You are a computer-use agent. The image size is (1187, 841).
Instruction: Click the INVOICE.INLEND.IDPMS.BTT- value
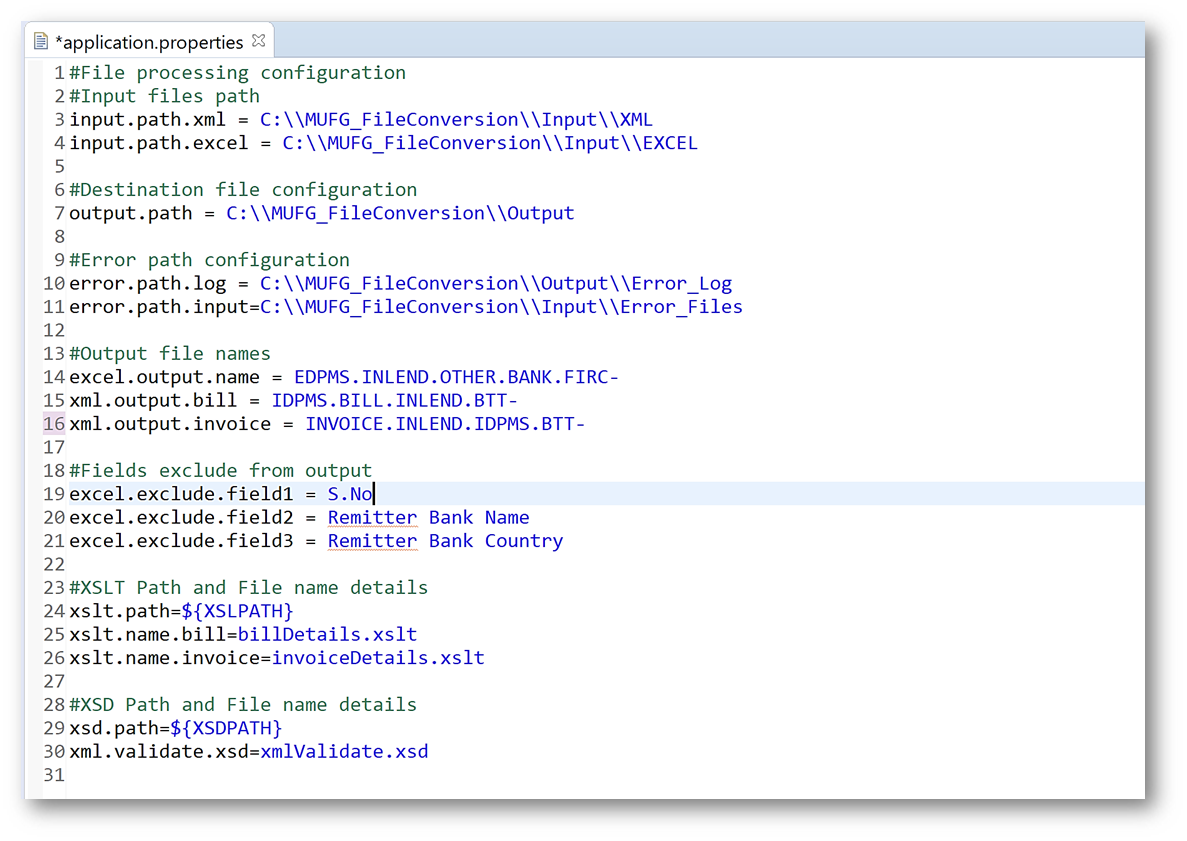(x=445, y=424)
